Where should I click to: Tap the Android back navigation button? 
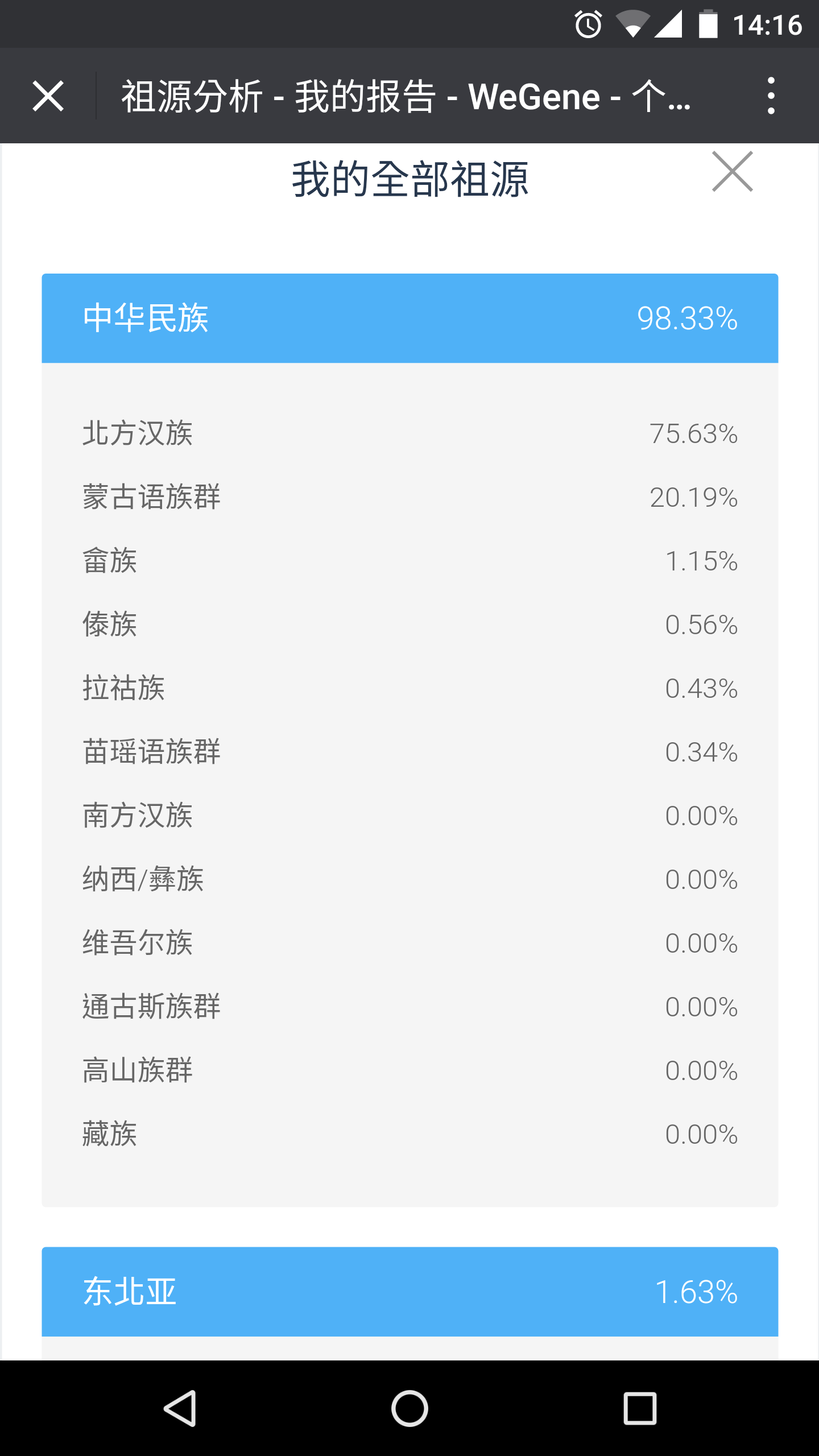180,1408
